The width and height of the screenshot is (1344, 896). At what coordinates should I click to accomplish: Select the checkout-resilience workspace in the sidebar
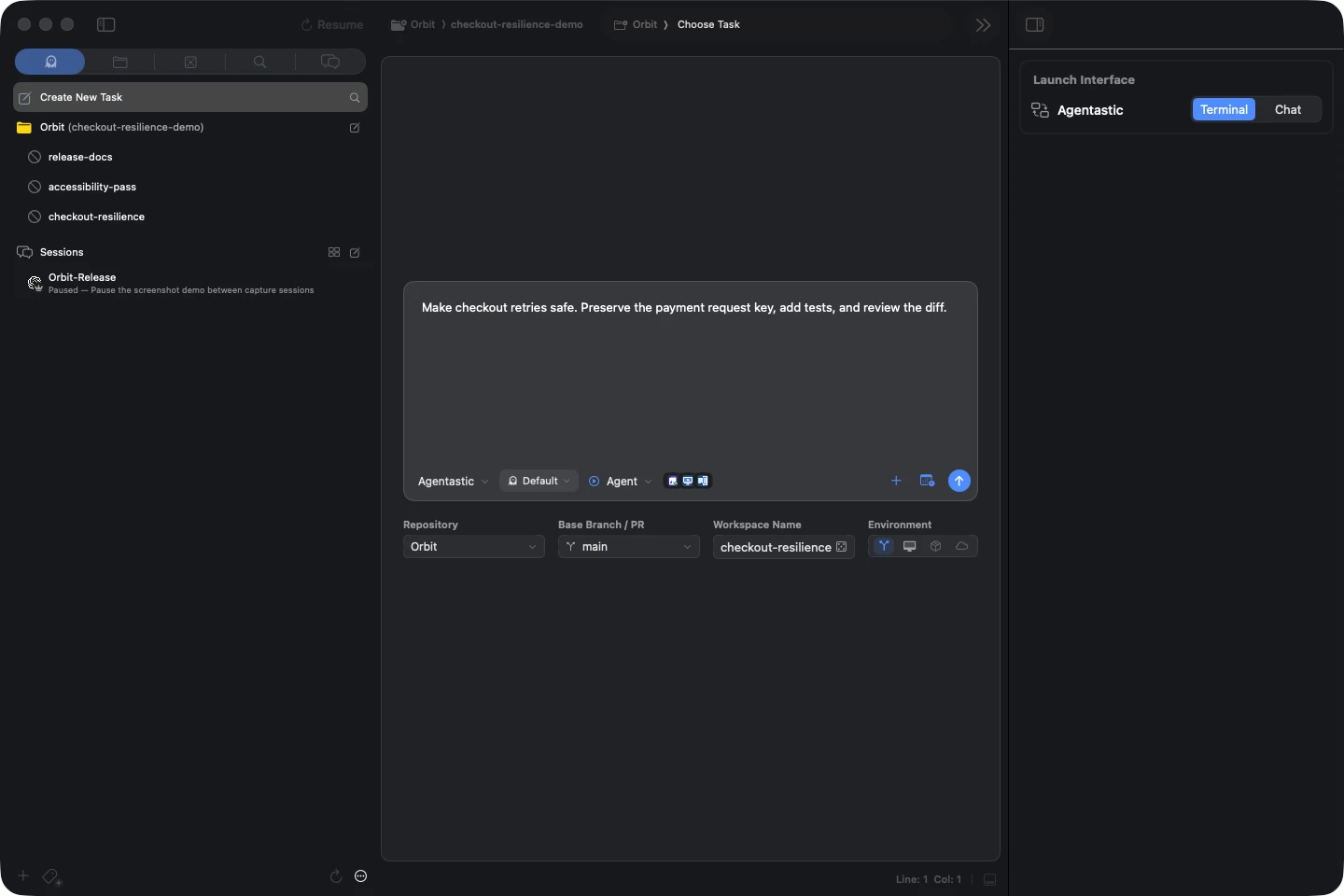point(190,217)
